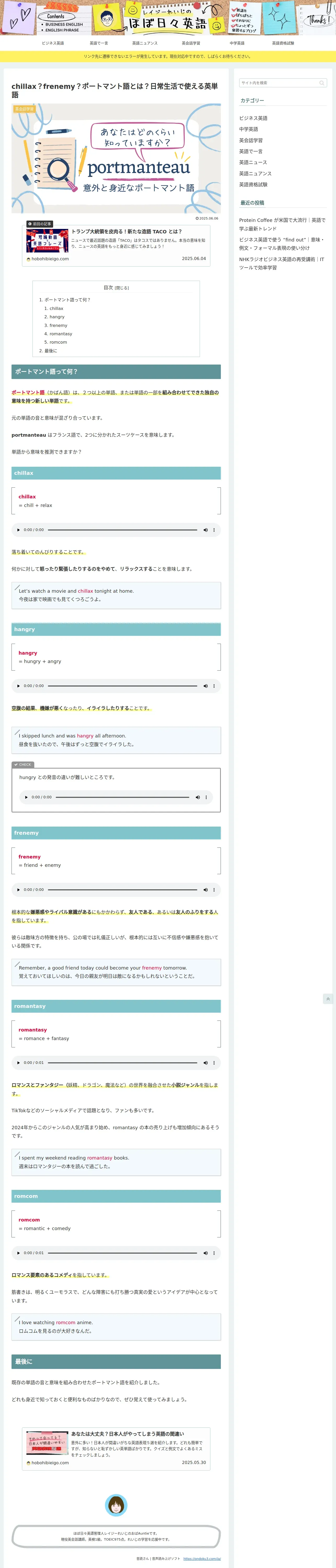The width and height of the screenshot is (336, 1568).
Task: Play the hangry audio clip
Action: point(18,686)
